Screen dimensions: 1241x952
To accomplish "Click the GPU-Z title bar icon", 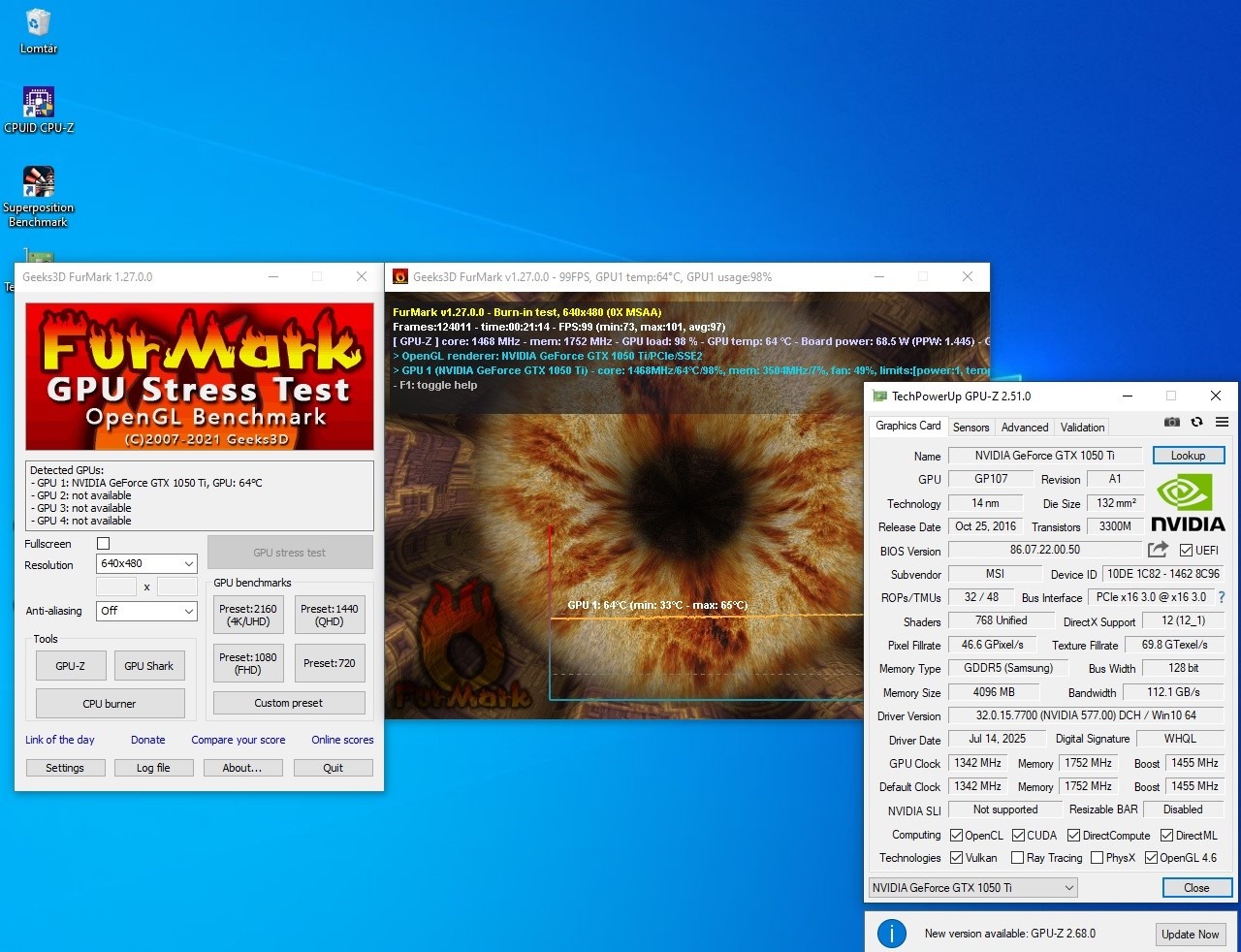I will 880,396.
